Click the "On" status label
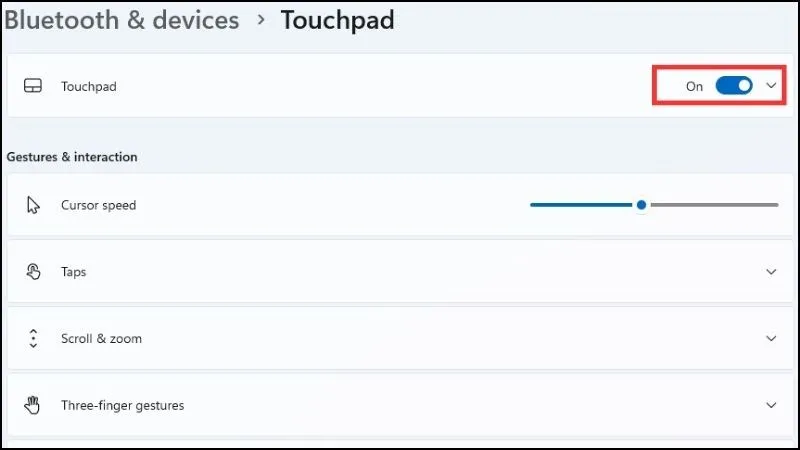The height and width of the screenshot is (450, 800). point(694,87)
